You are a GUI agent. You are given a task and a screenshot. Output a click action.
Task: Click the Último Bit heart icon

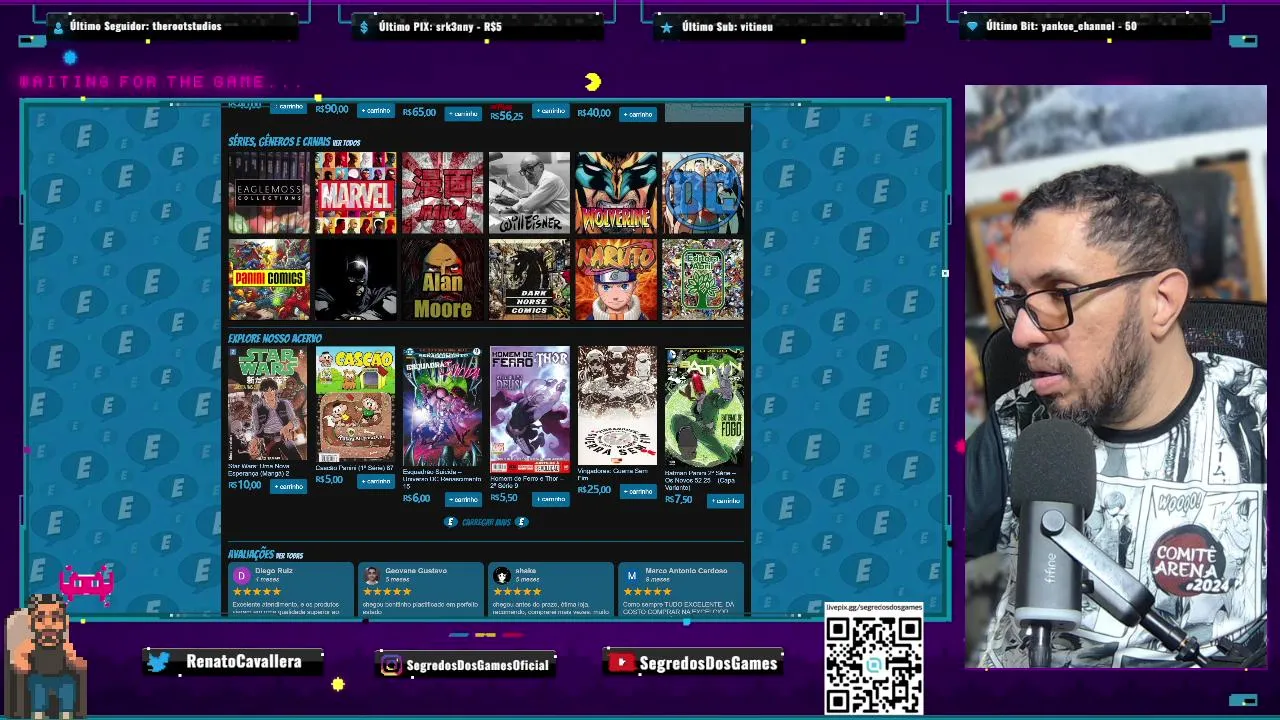point(972,27)
